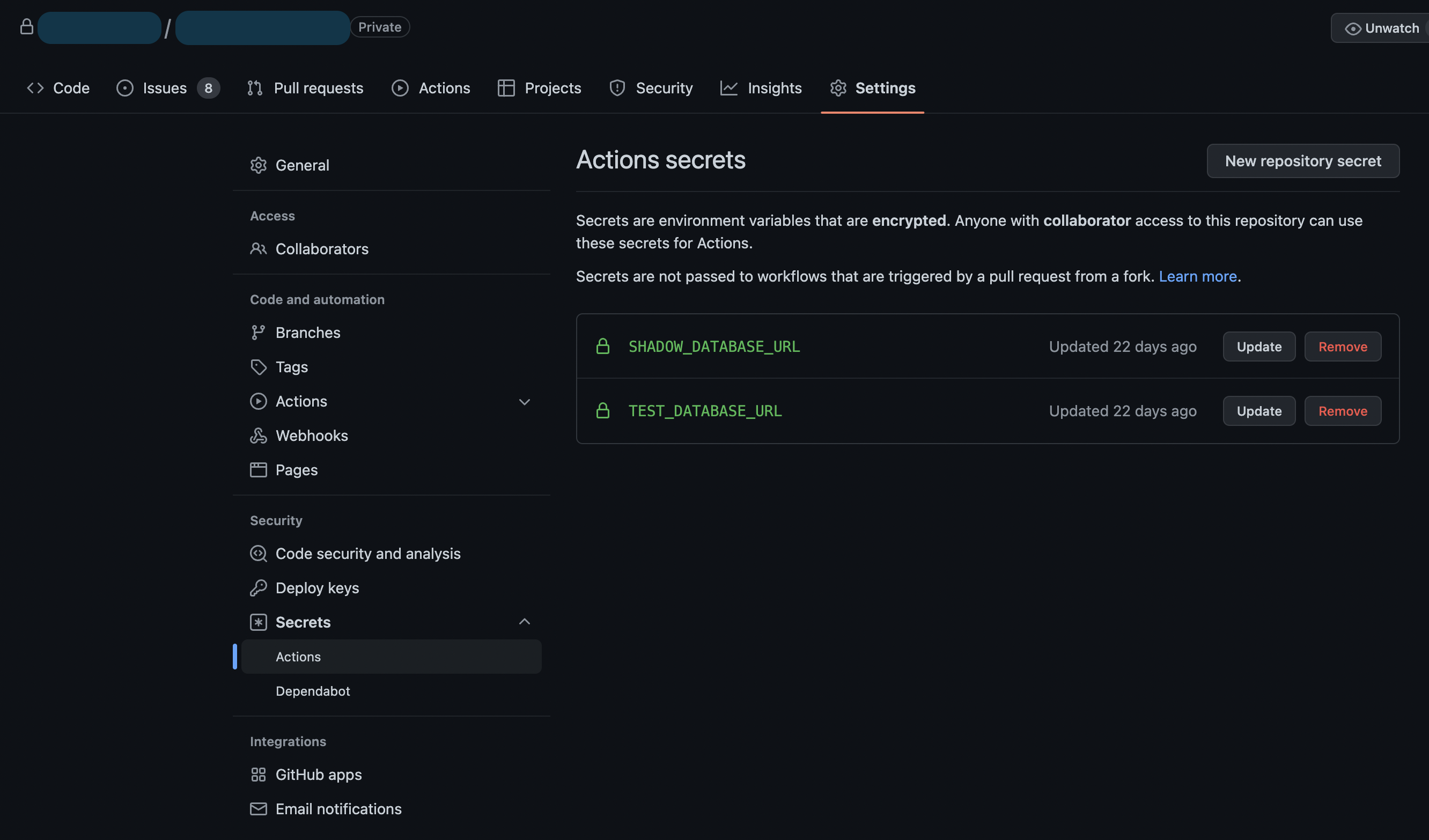This screenshot has width=1429, height=840.
Task: Update the SHADOW_DATABASE_URL secret
Action: tap(1258, 347)
